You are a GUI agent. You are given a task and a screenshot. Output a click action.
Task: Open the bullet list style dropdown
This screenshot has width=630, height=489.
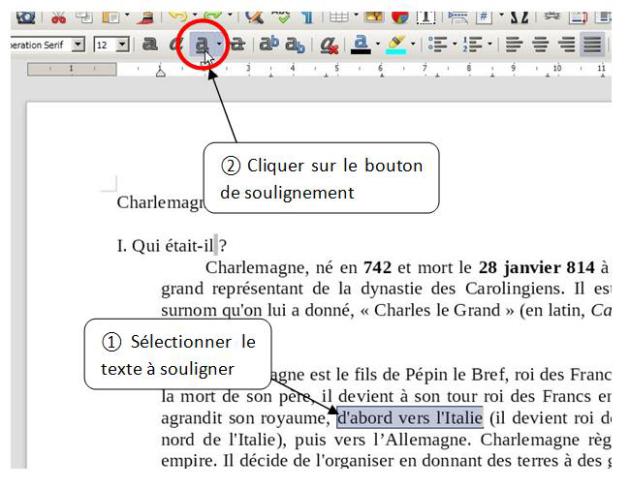click(456, 46)
